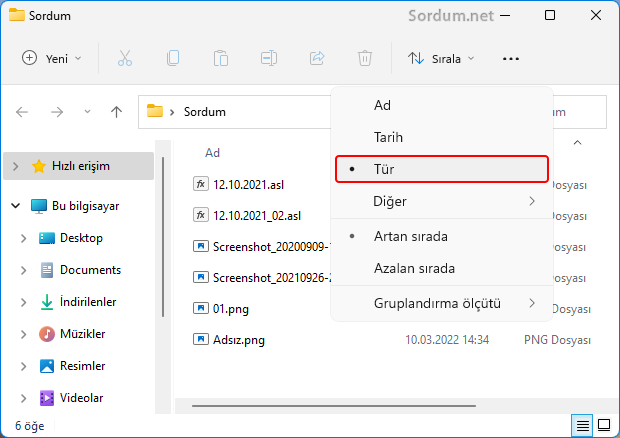
Task: Select the Screenshot_20210926 file
Action: click(x=271, y=278)
